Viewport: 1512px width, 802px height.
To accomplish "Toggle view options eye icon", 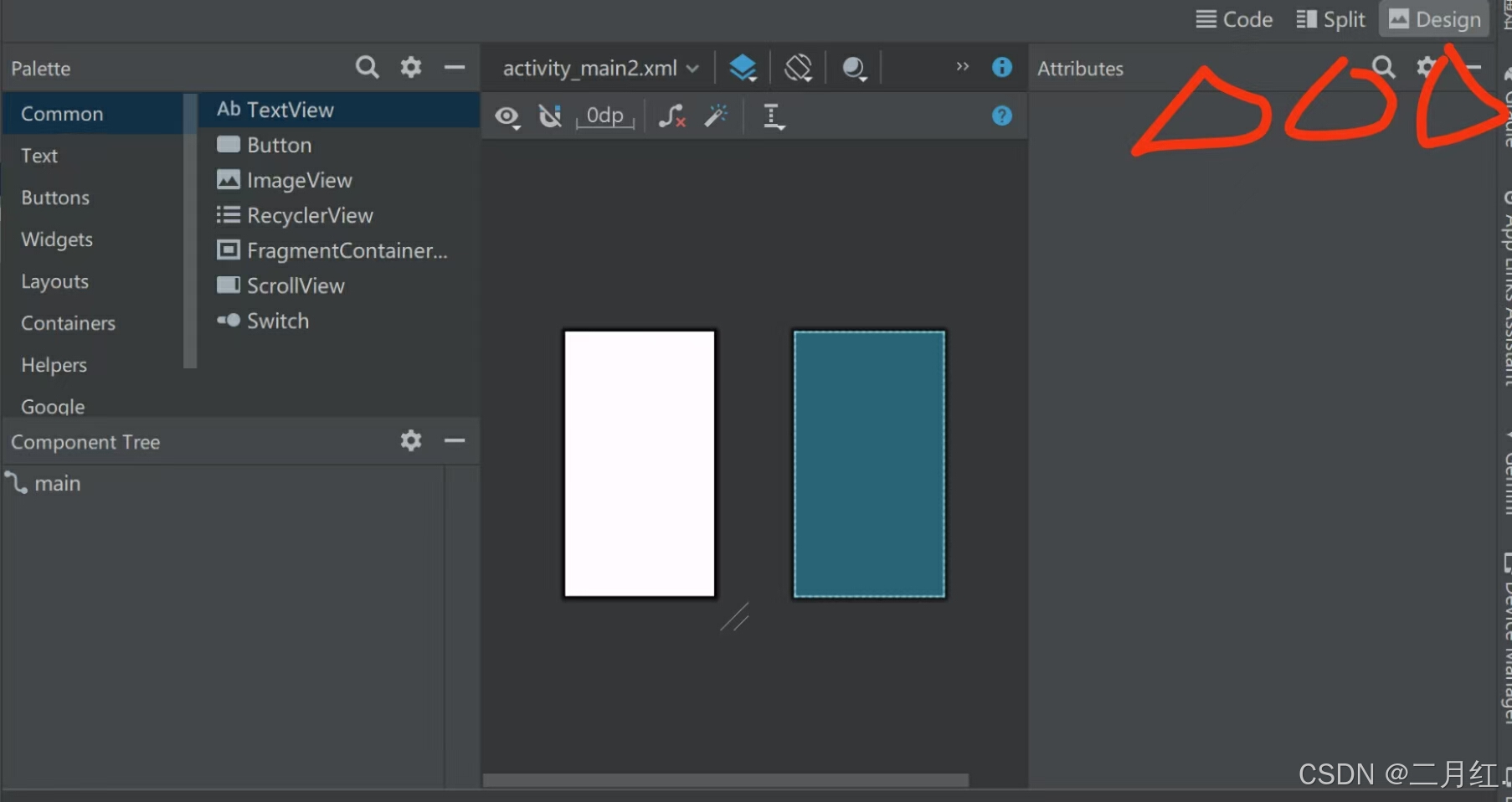I will point(507,116).
